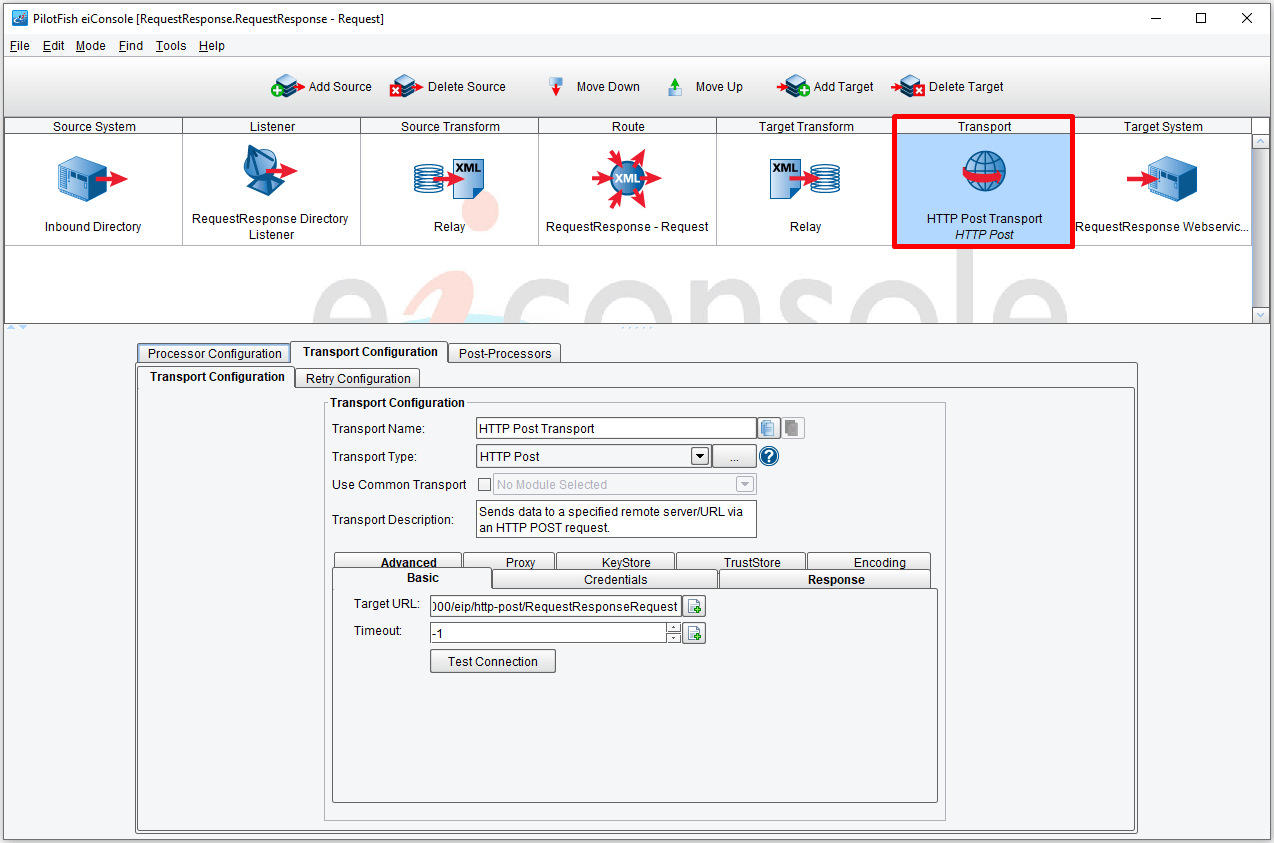Select the Target Transform Relay icon

click(805, 180)
